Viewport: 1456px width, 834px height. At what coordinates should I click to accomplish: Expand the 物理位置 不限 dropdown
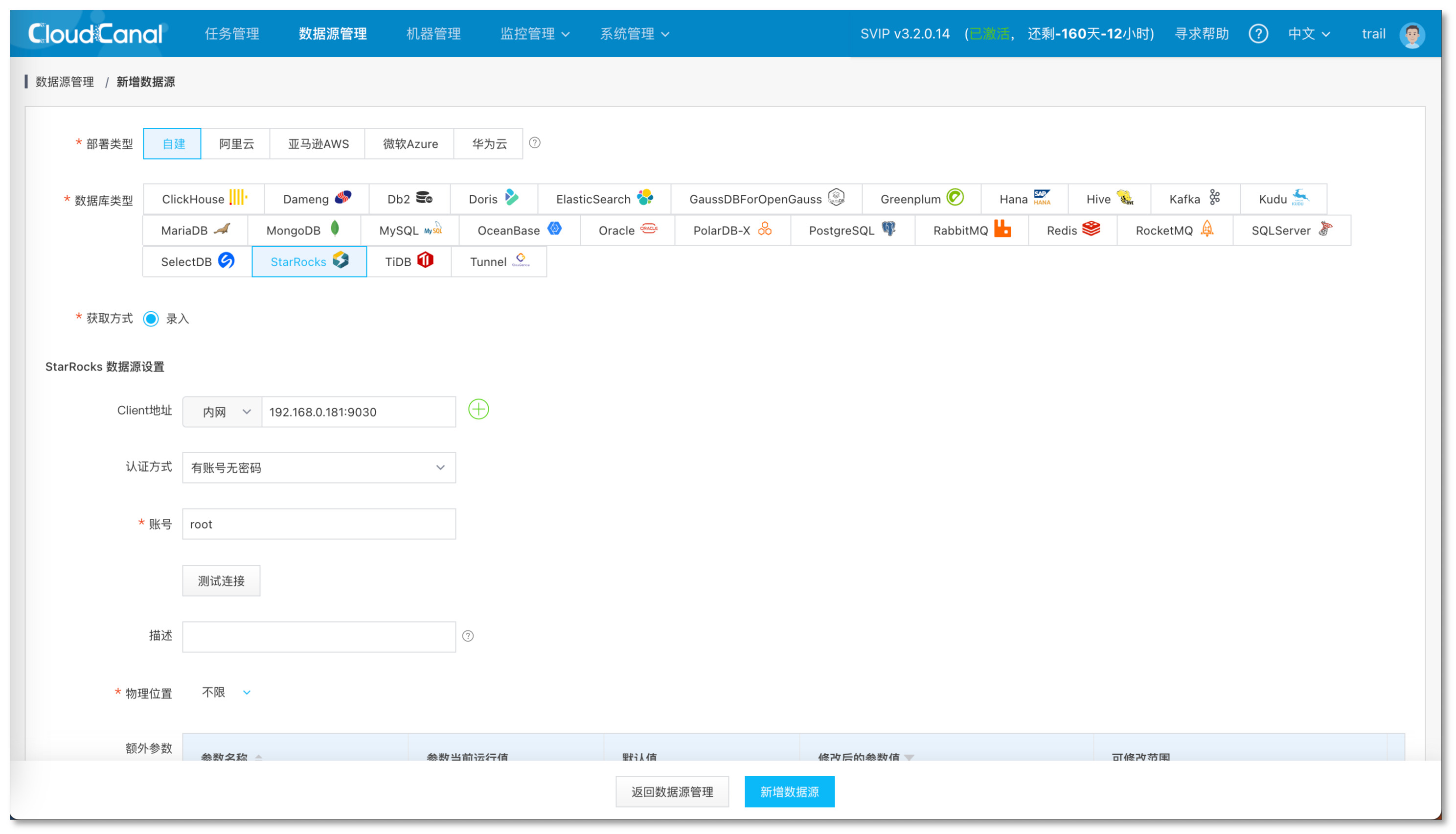tap(226, 692)
